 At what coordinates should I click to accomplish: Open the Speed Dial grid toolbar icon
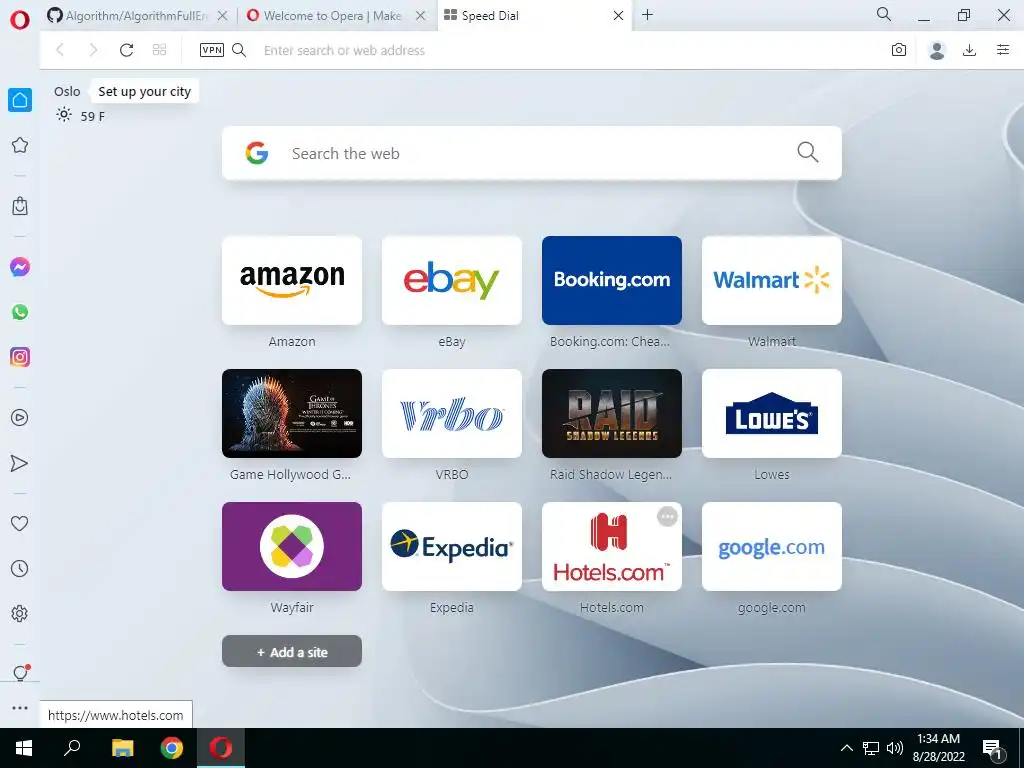(159, 50)
